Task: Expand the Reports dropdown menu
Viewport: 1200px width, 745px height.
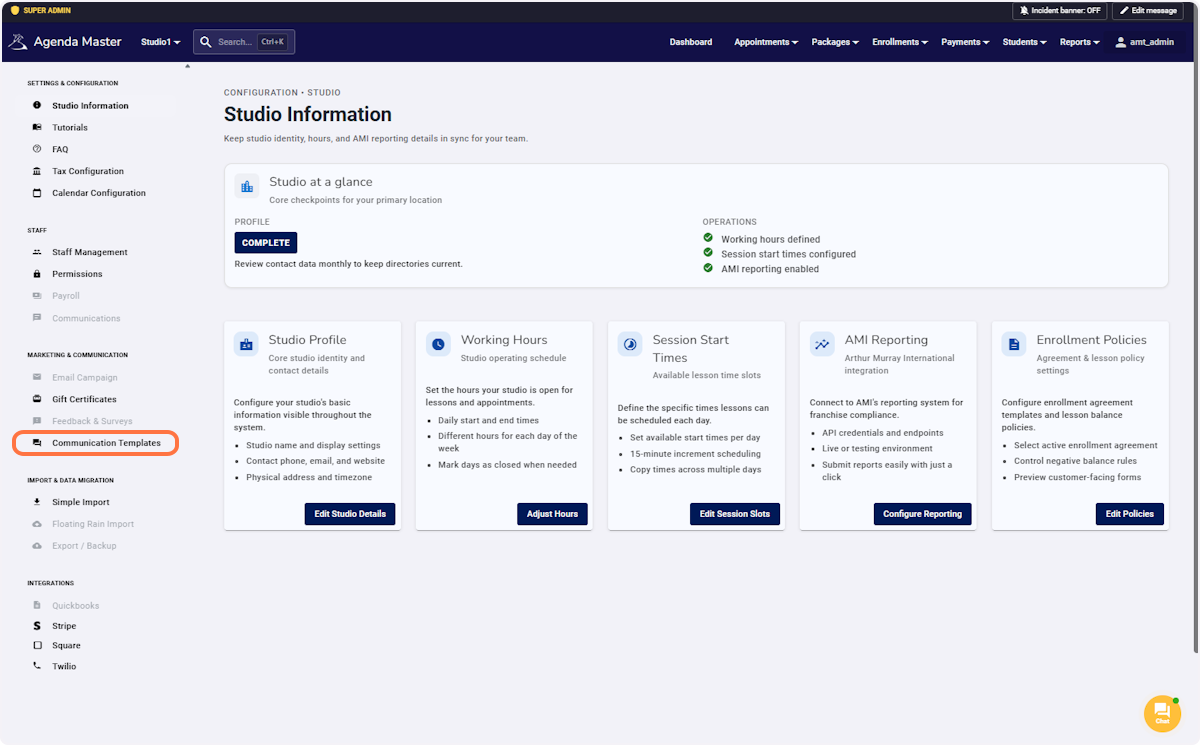Action: [x=1080, y=42]
